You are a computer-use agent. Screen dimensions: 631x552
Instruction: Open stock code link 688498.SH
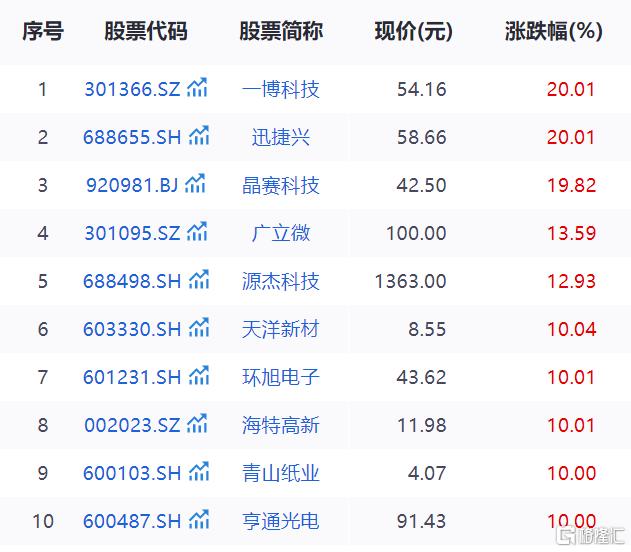point(132,281)
